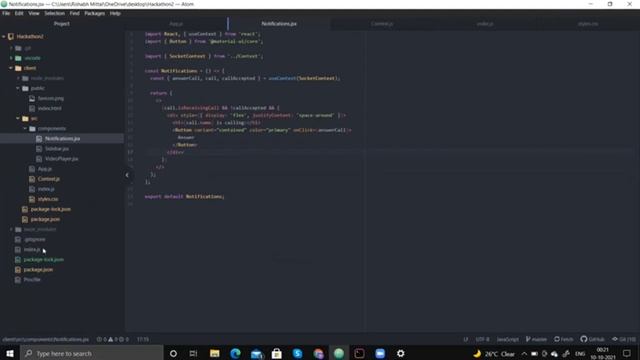This screenshot has width=640, height=360.
Task: Open the Packages menu
Action: pyautogui.click(x=95, y=13)
